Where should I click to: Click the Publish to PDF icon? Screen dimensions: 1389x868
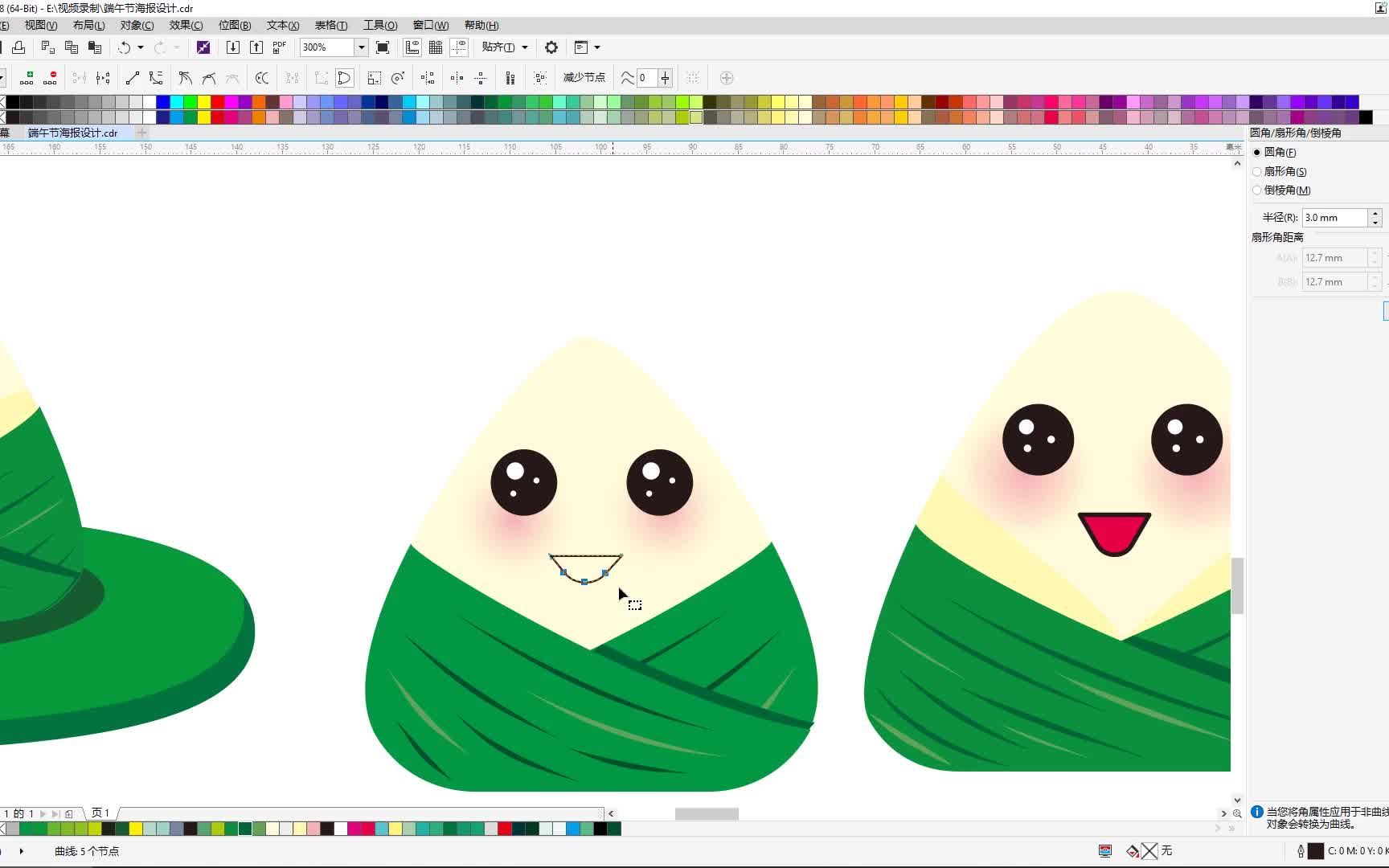(280, 47)
